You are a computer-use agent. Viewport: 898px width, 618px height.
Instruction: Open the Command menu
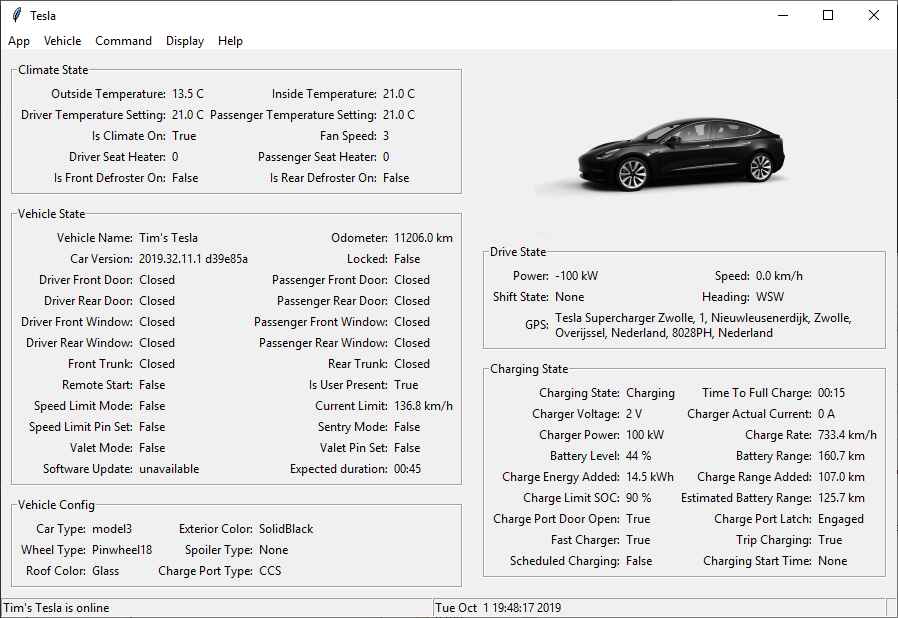123,41
